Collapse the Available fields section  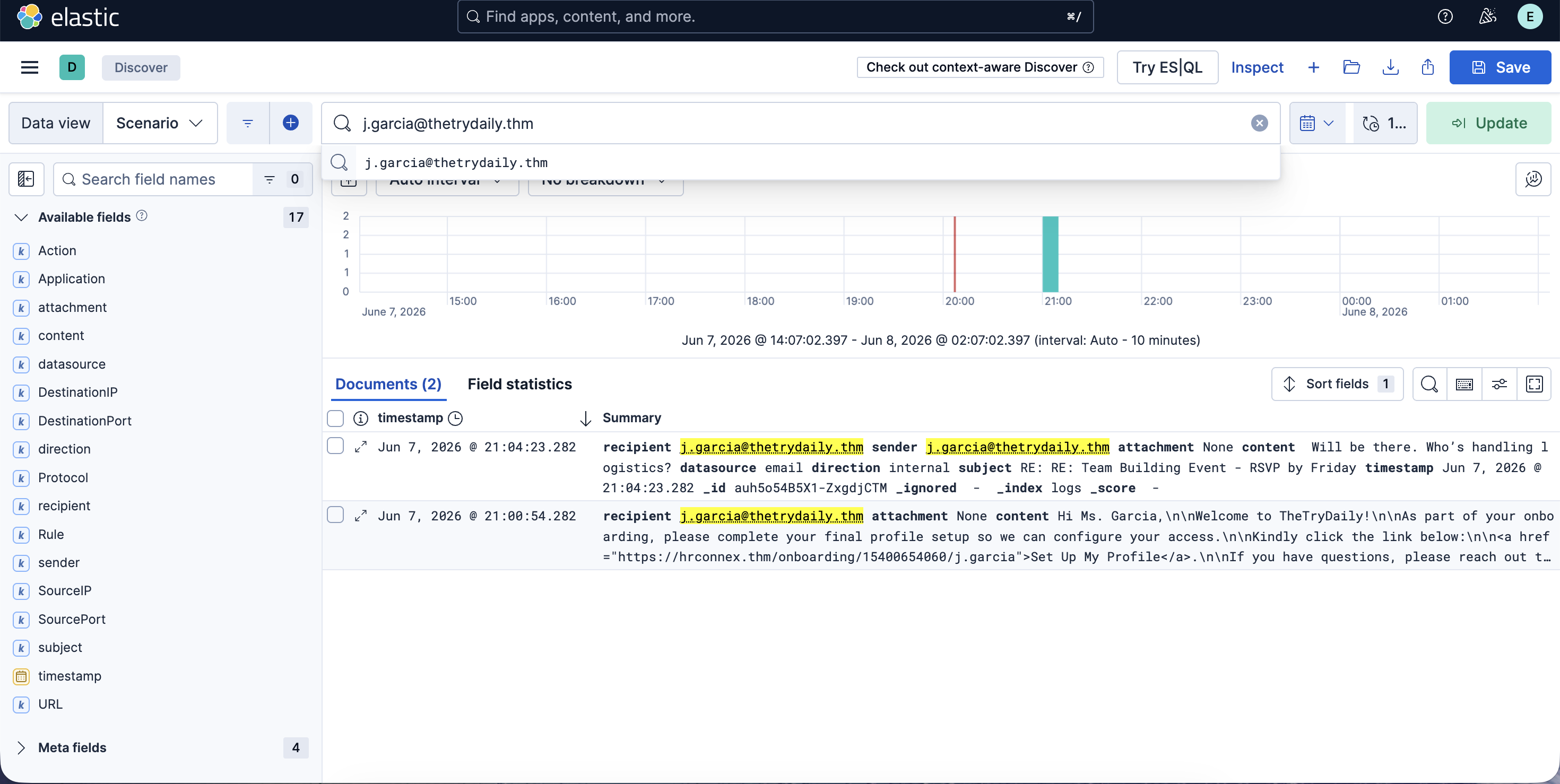21,217
